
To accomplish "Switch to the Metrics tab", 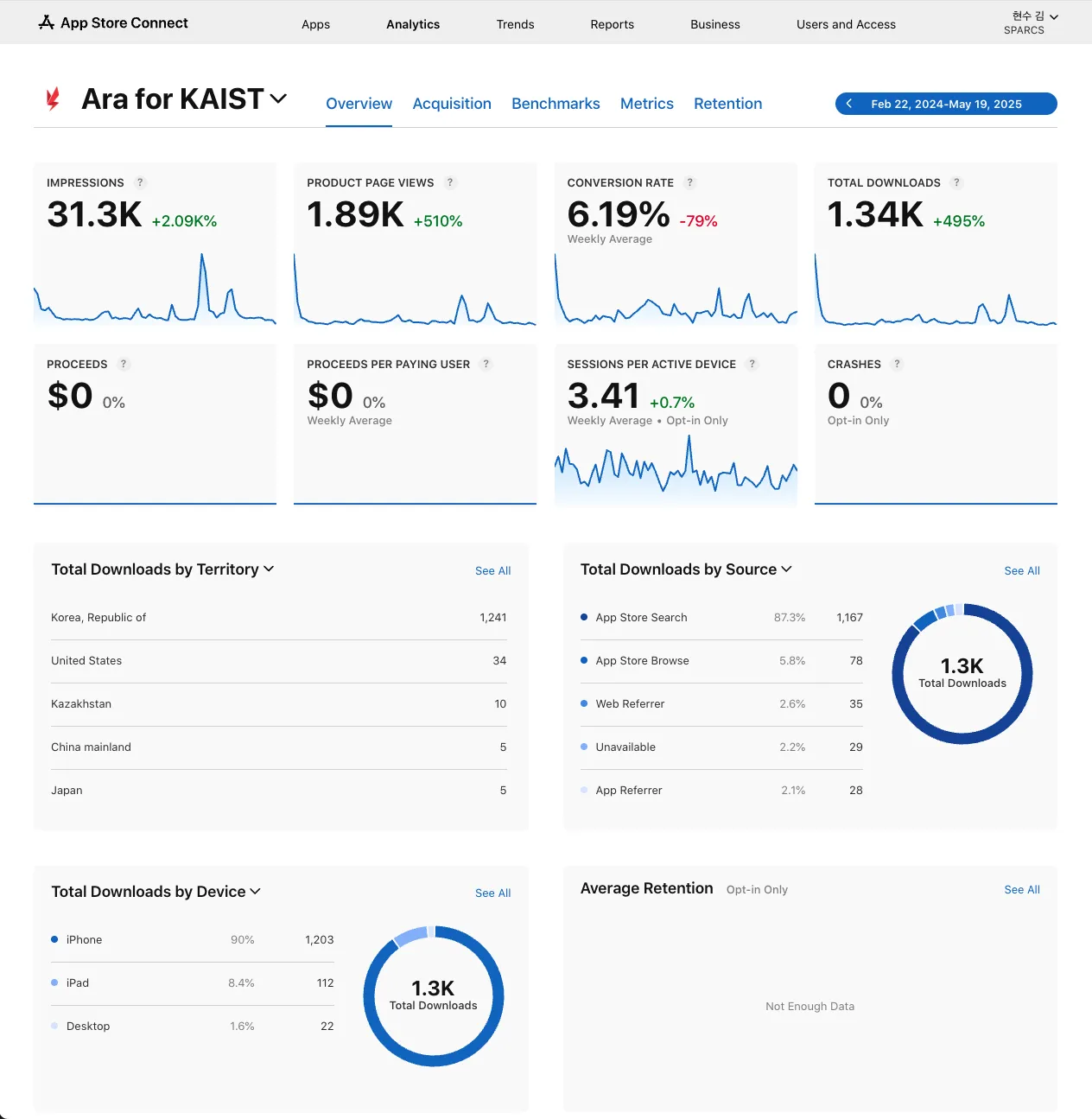I will [647, 104].
